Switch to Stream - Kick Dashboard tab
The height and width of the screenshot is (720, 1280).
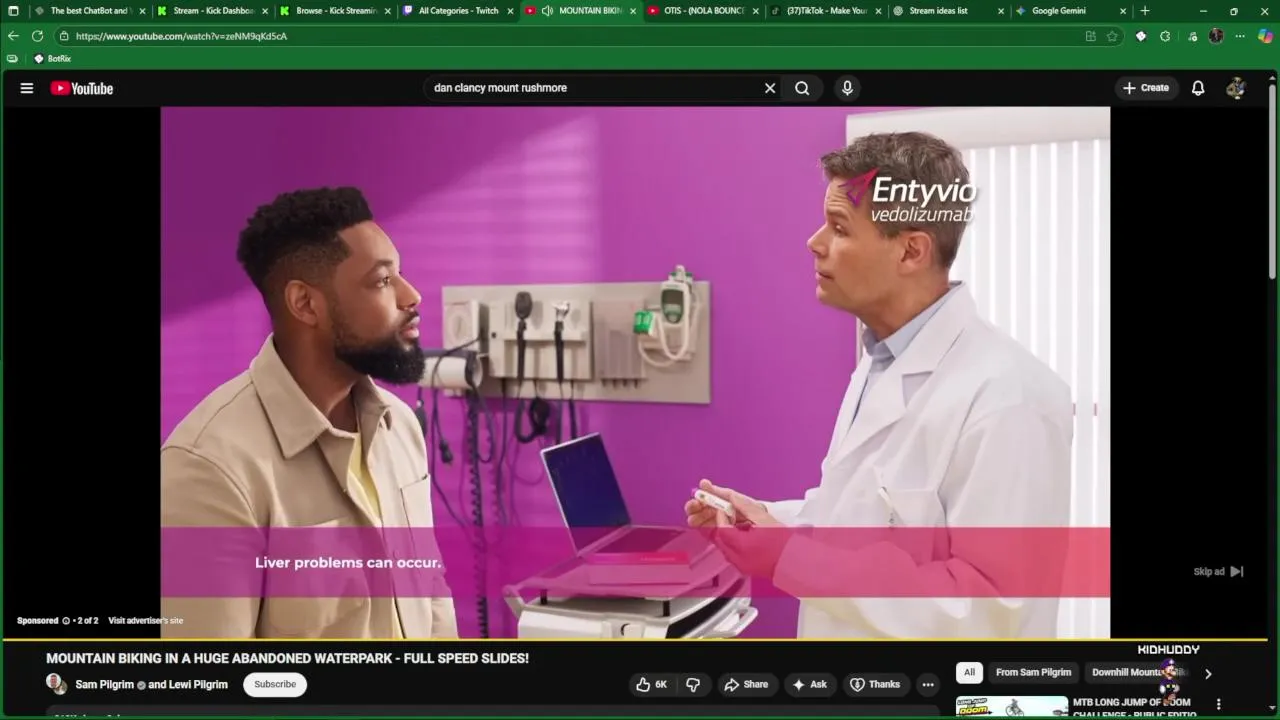(213, 11)
